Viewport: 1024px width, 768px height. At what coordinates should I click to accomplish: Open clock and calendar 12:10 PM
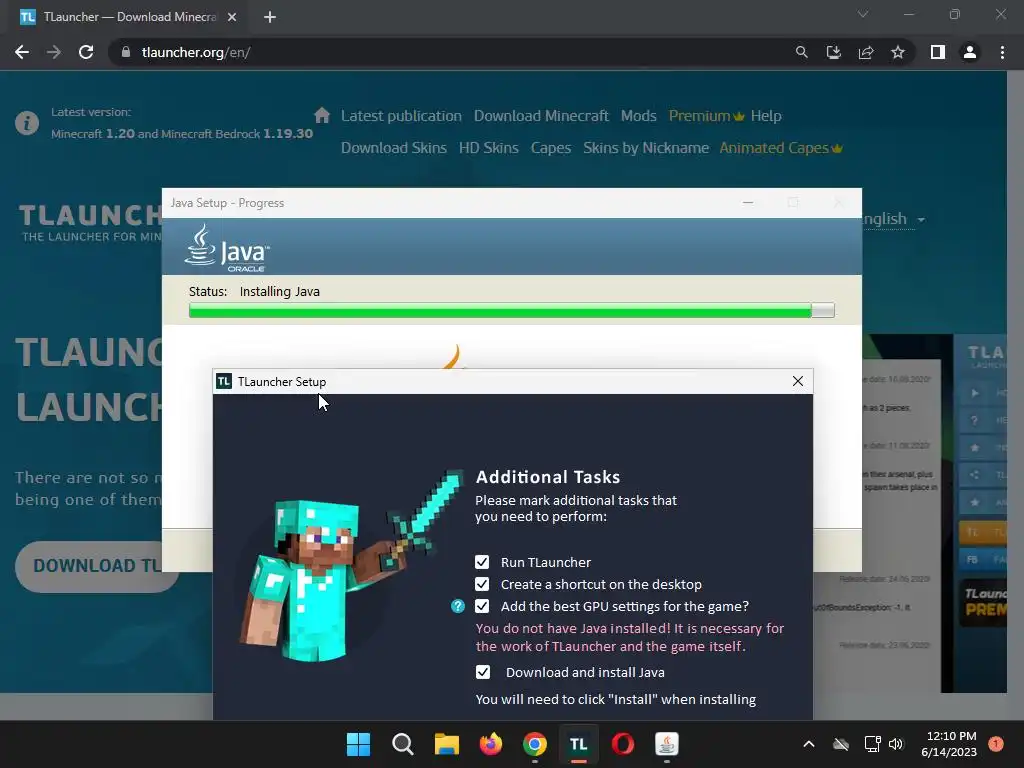949,744
